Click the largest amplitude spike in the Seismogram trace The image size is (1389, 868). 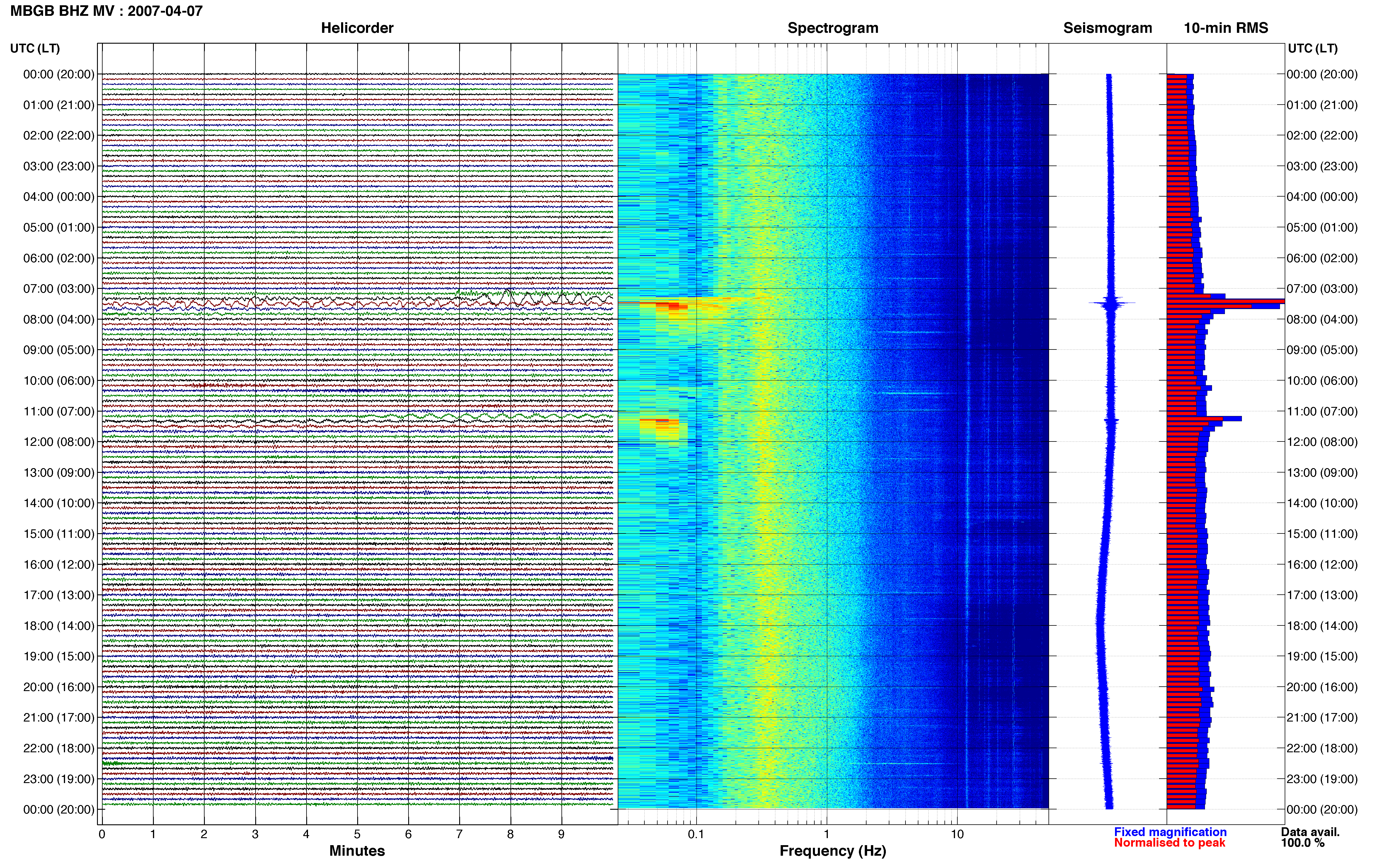pos(1112,303)
